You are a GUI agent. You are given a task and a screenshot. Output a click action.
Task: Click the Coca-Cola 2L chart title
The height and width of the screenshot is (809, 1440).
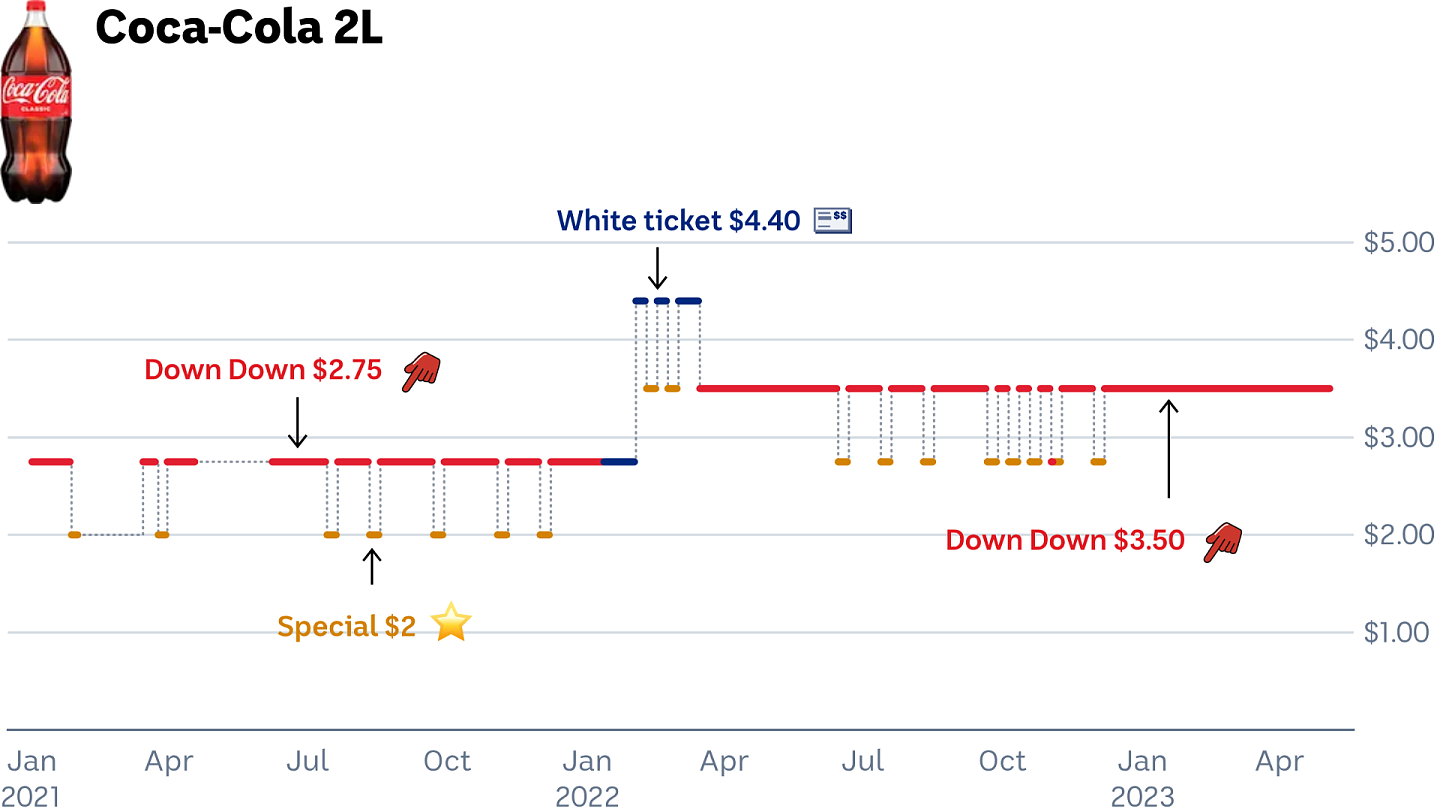coord(239,29)
